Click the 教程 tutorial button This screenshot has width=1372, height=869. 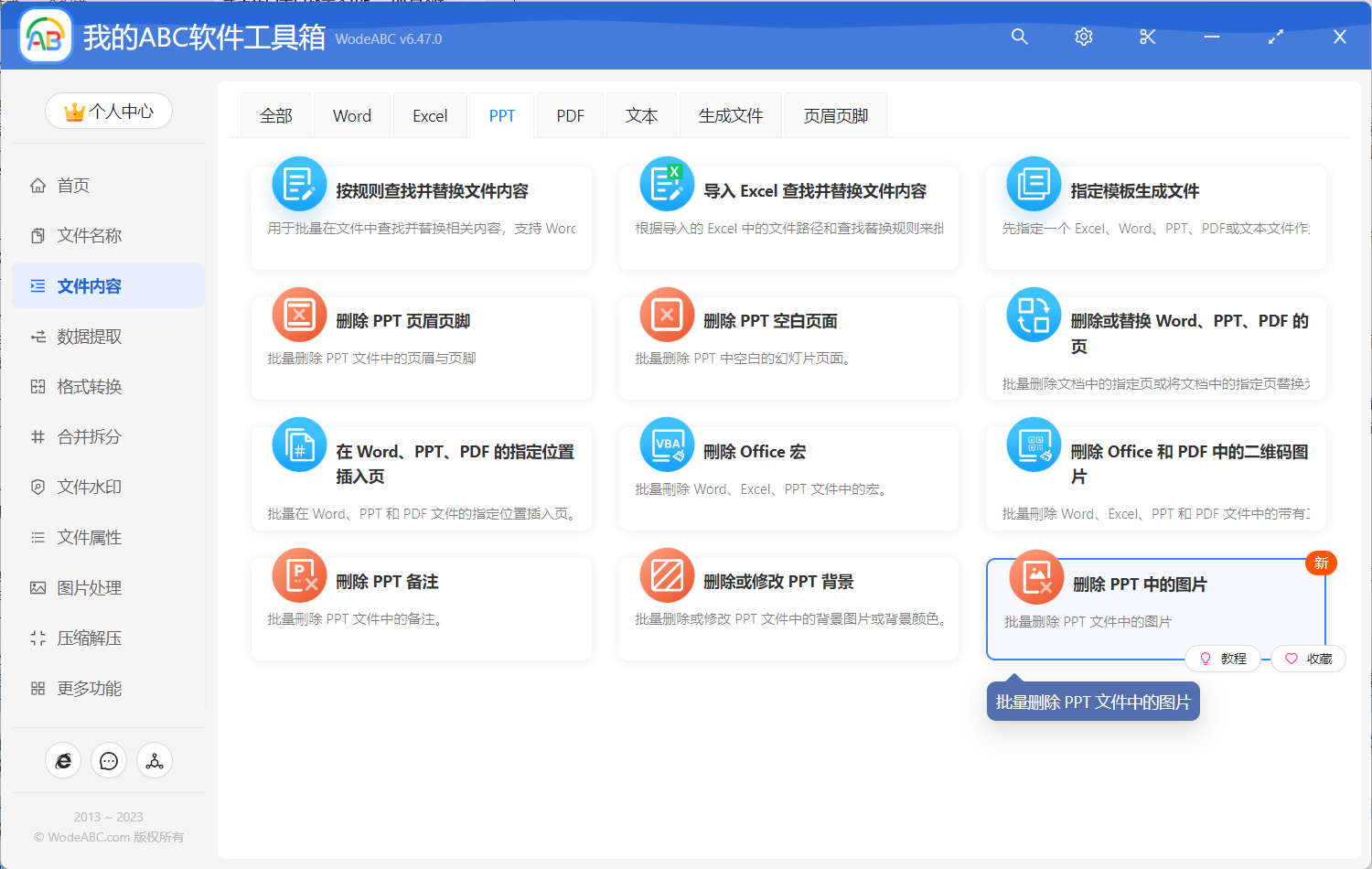tap(1223, 659)
